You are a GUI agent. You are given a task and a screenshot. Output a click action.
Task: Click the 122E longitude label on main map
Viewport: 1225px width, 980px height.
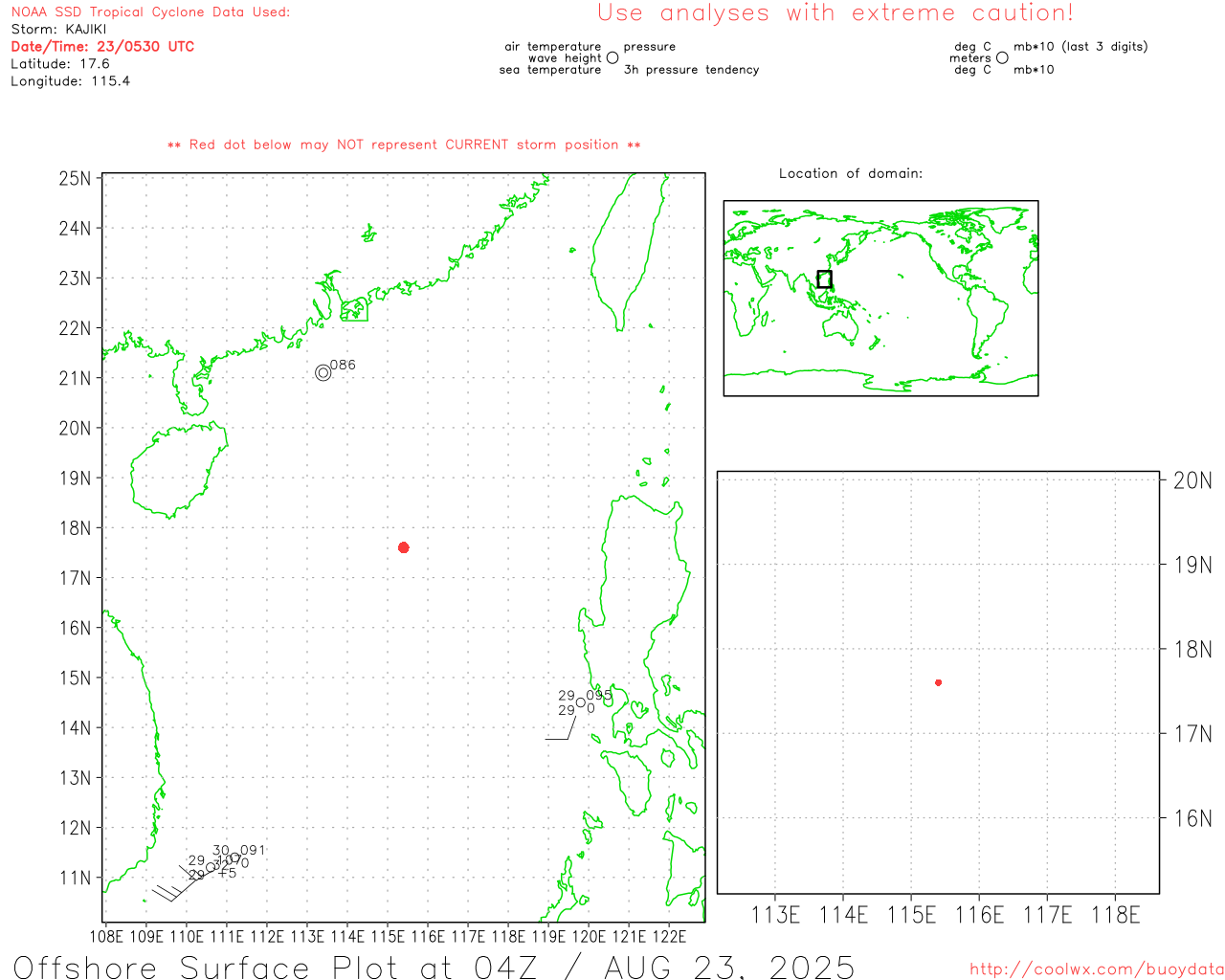point(669,936)
